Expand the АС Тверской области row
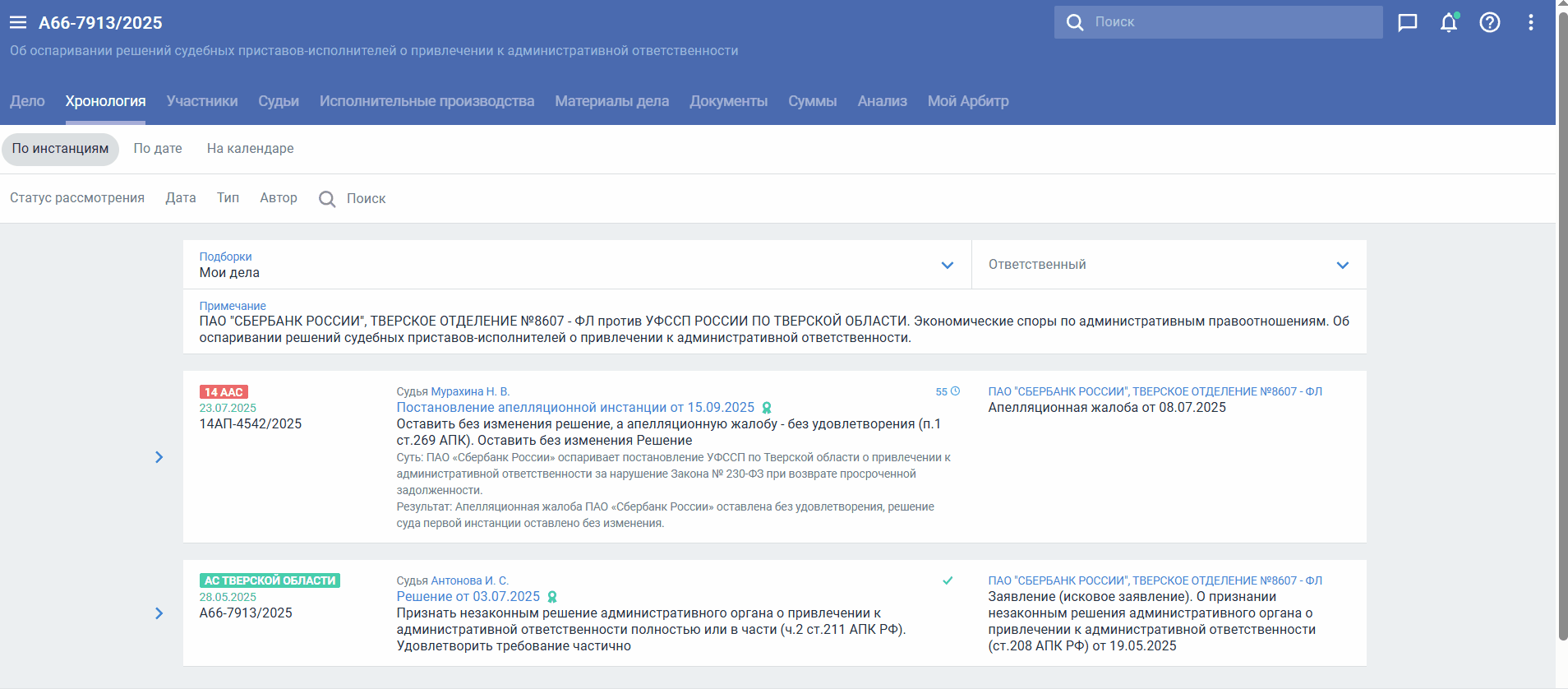This screenshot has height=689, width=1568. click(x=159, y=613)
